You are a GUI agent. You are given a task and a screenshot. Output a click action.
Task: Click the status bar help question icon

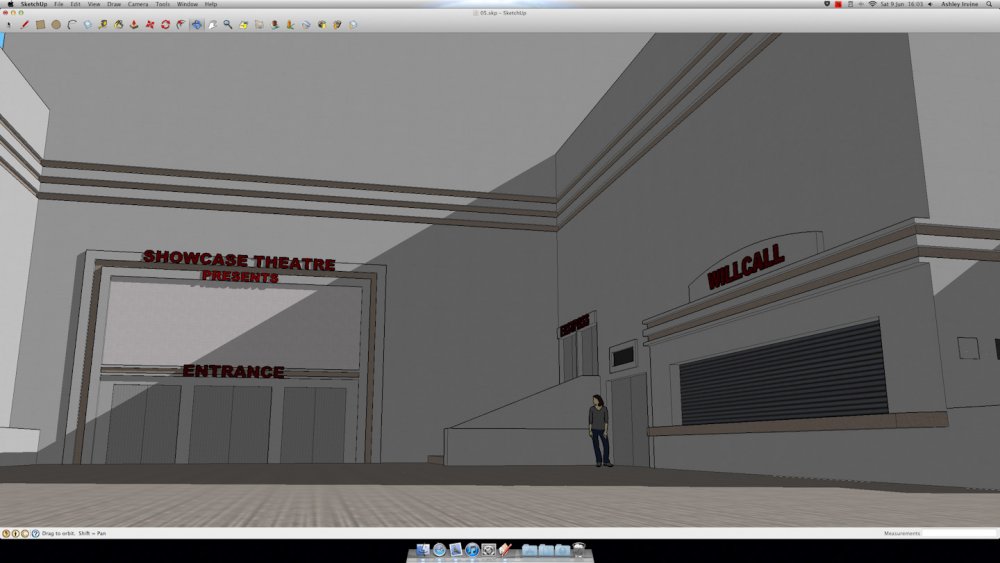tap(36, 534)
